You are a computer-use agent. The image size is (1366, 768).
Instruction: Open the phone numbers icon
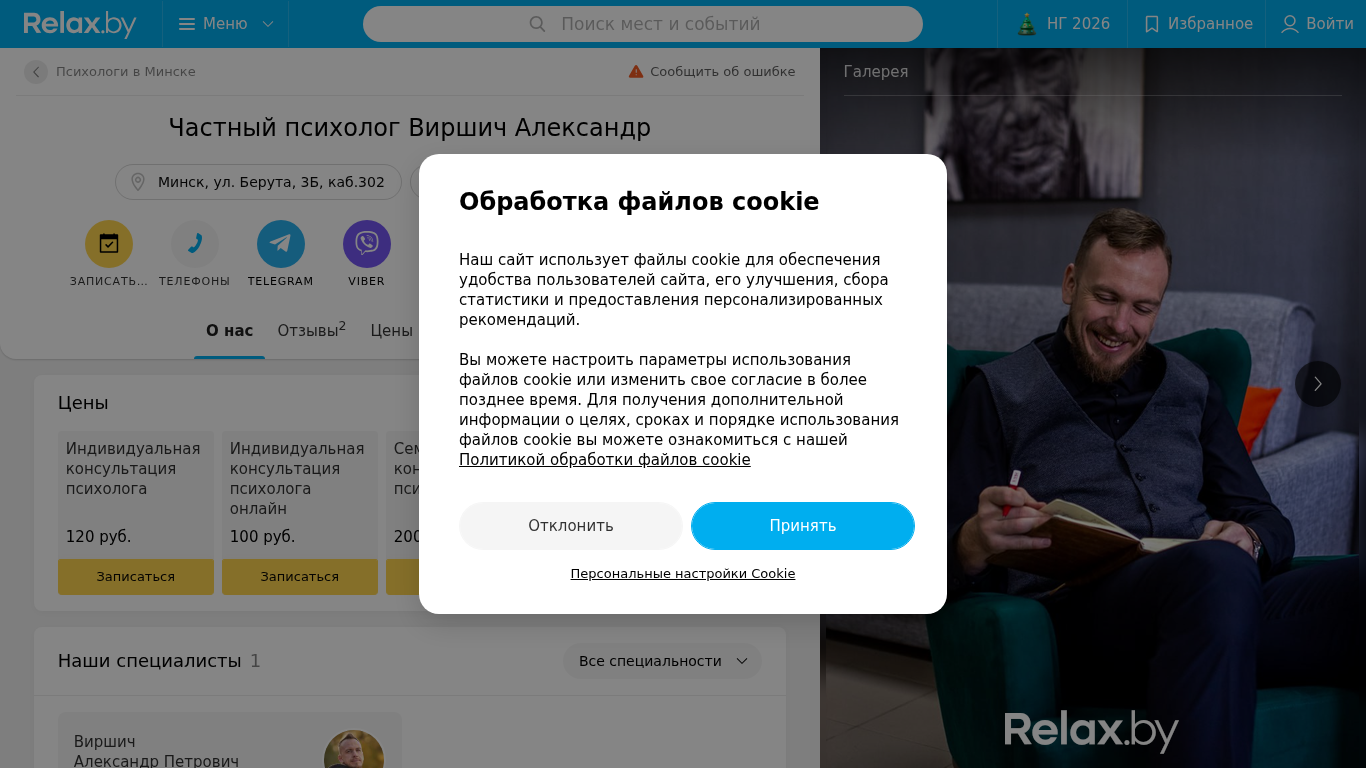pyautogui.click(x=195, y=244)
